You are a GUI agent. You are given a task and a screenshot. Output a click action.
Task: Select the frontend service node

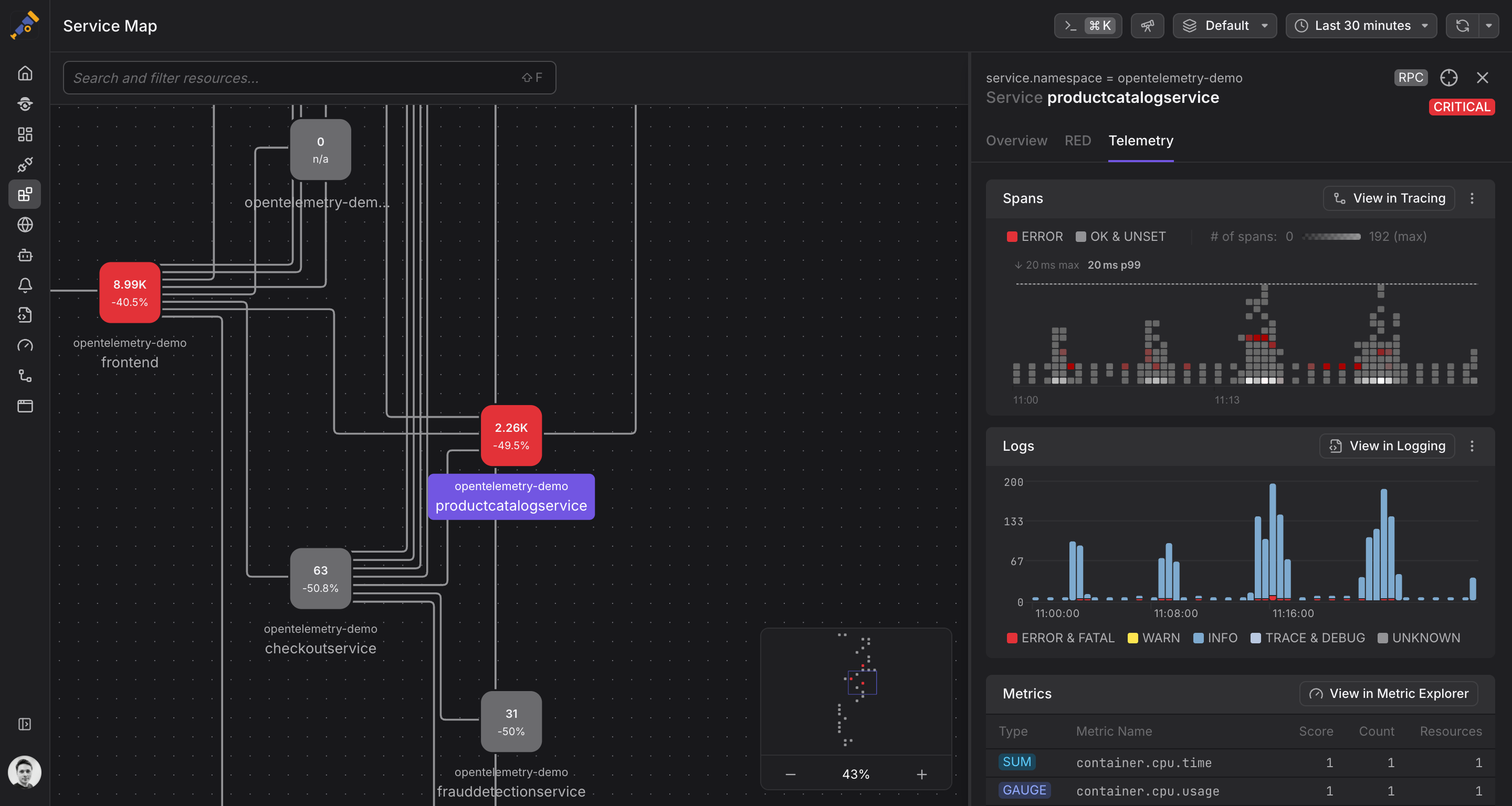tap(130, 292)
